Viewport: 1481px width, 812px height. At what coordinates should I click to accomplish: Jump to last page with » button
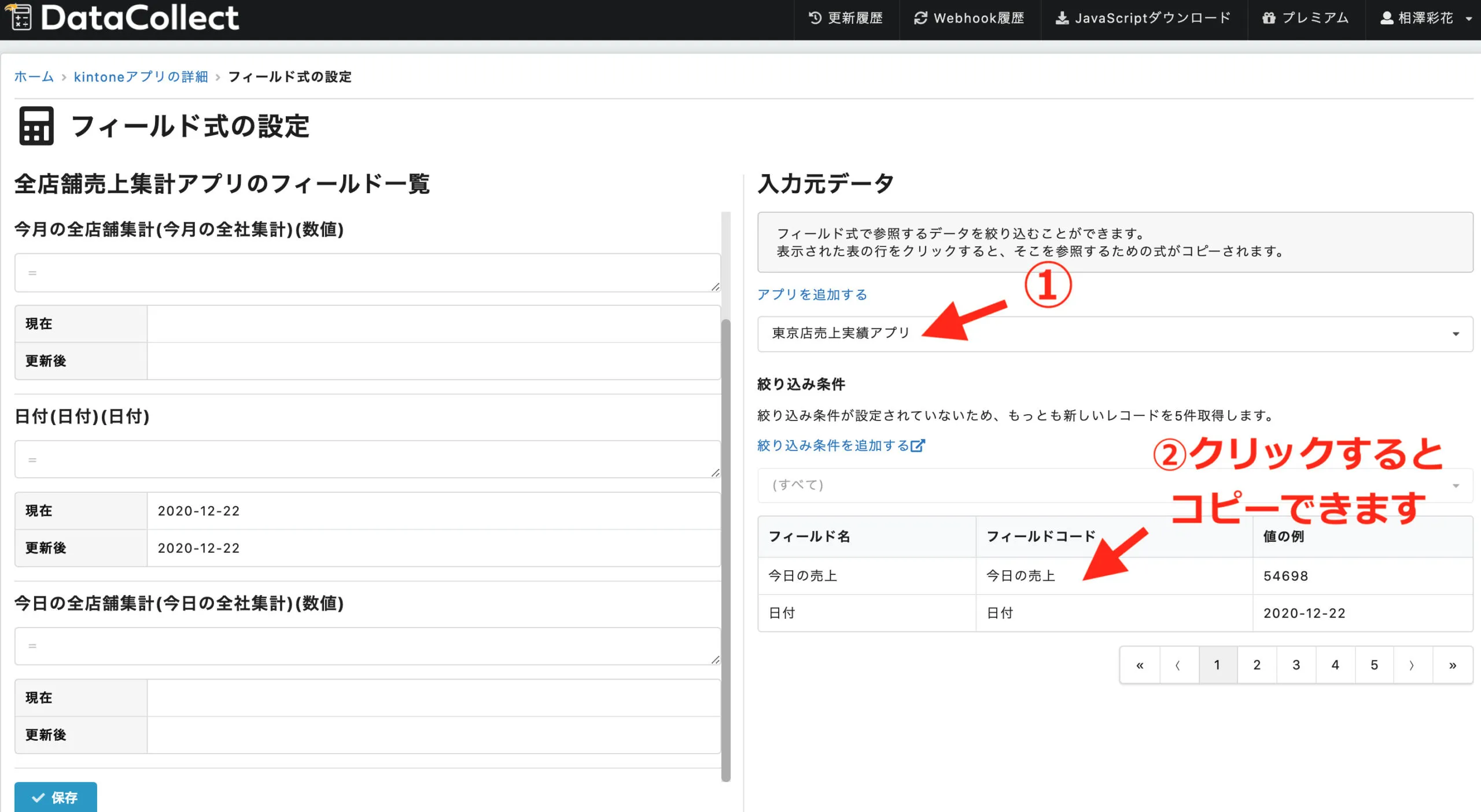(1452, 665)
